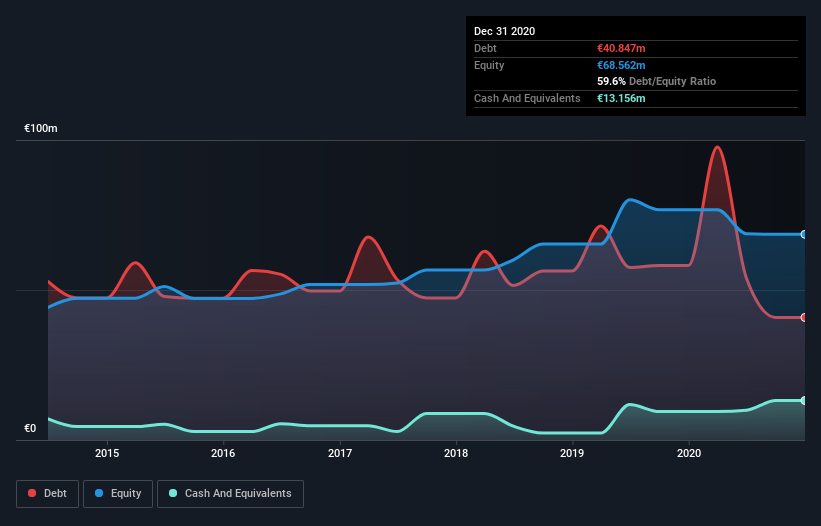Click the 2020 debt peak on chart
Image resolution: width=821 pixels, height=526 pixels.
(717, 148)
